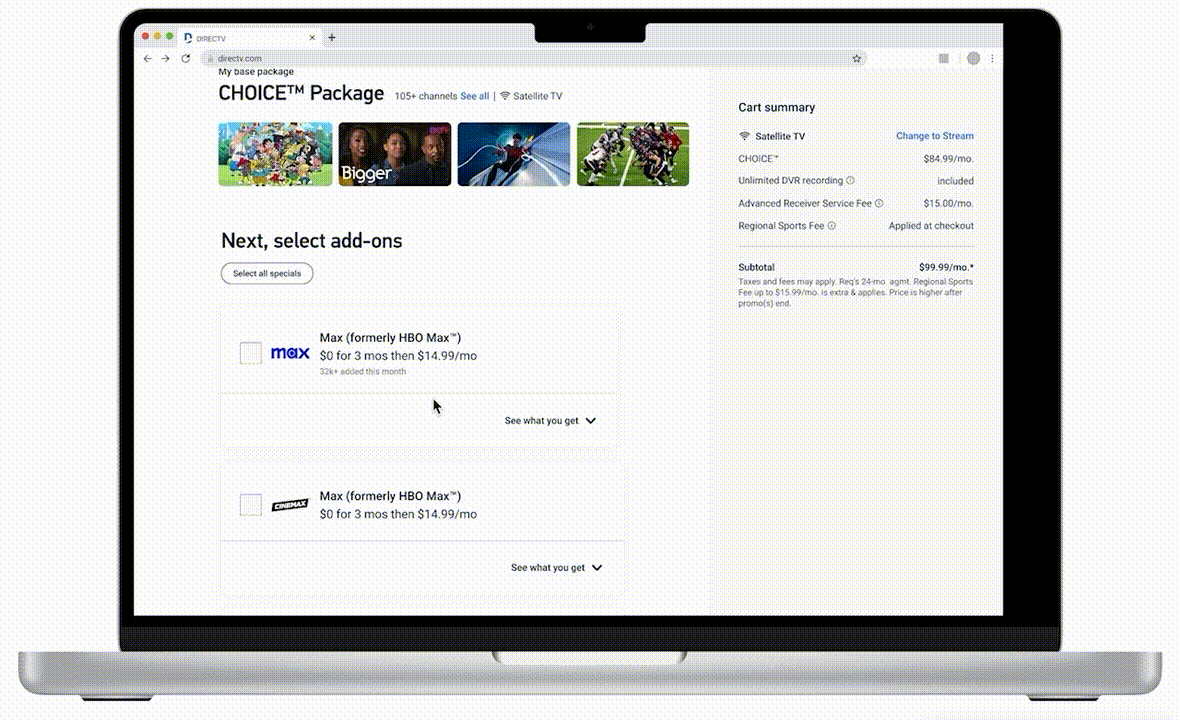Expand See what you get under Cinemax
Image resolution: width=1180 pixels, height=720 pixels.
[x=556, y=568]
